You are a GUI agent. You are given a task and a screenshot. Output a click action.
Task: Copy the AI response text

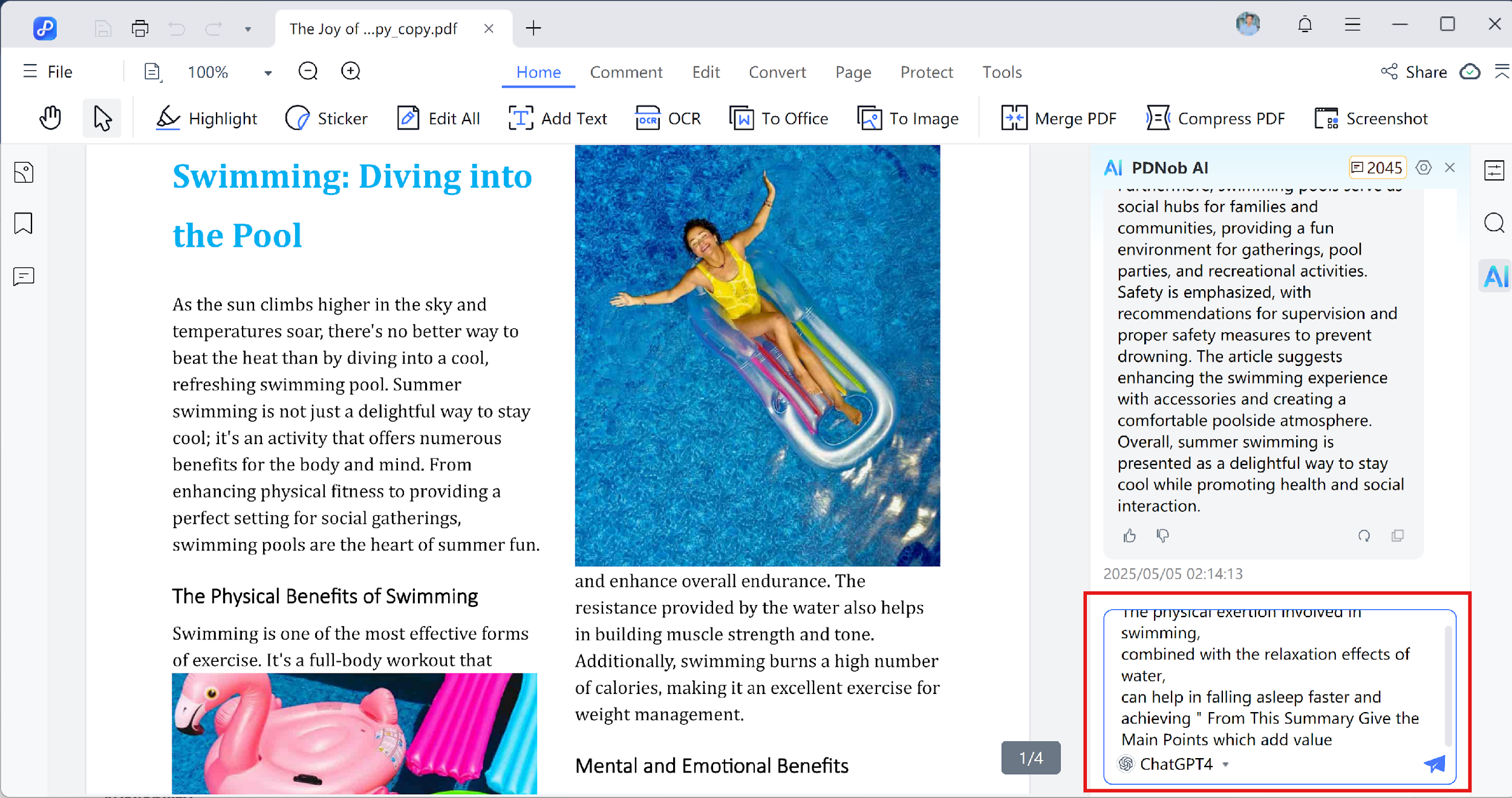coord(1397,536)
